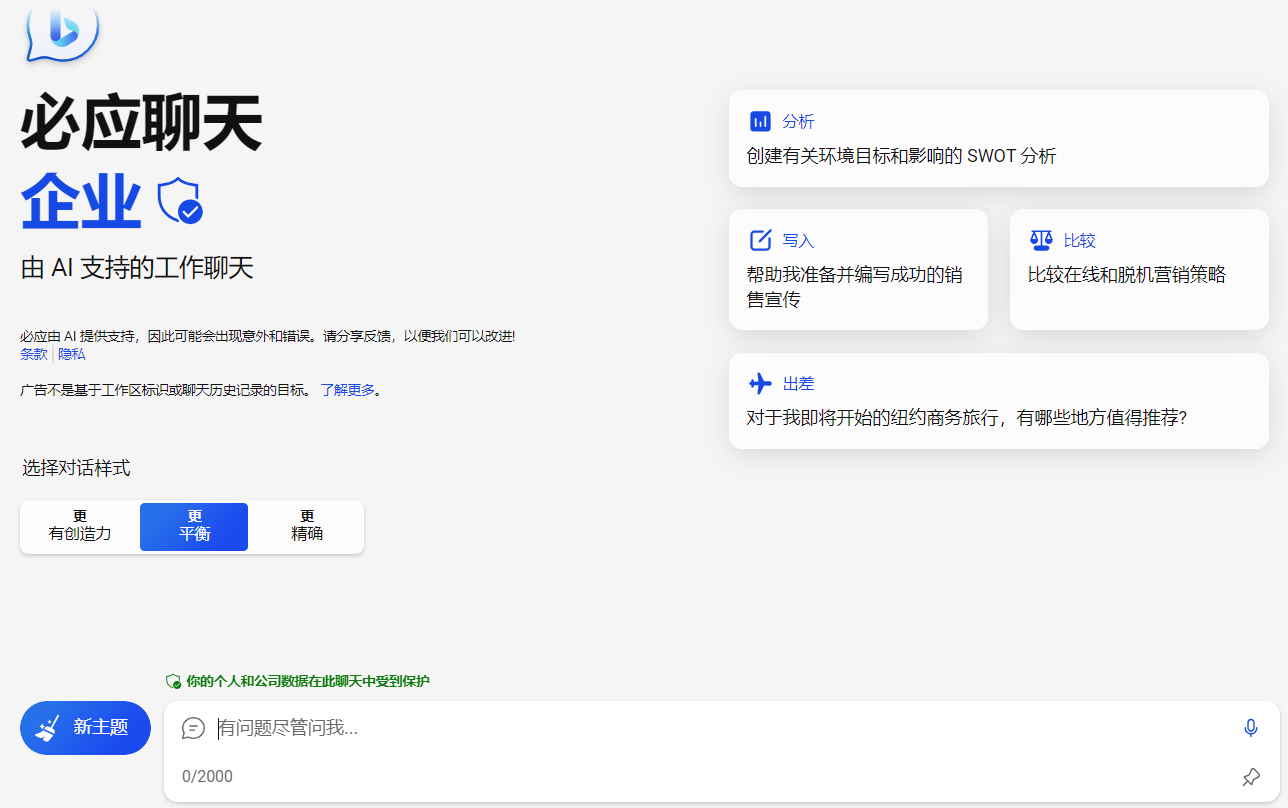Select 更有创造力 conversation style
The image size is (1288, 808).
click(x=80, y=526)
